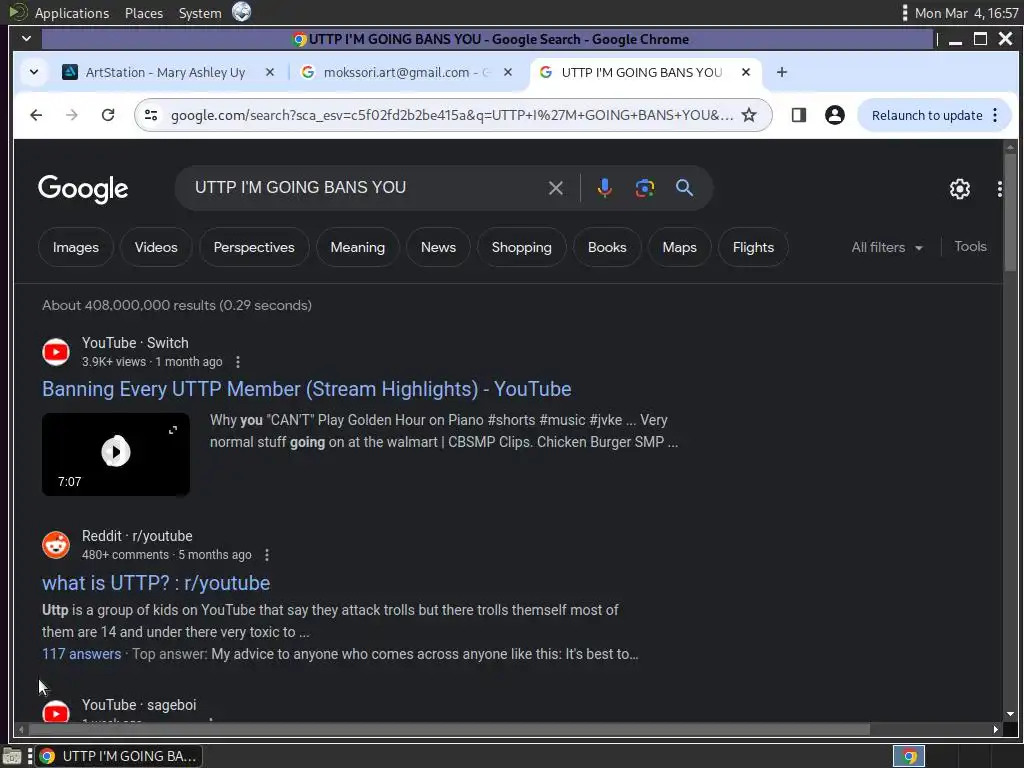Start voice search with microphone
Viewport: 1024px width, 768px height.
(x=605, y=188)
